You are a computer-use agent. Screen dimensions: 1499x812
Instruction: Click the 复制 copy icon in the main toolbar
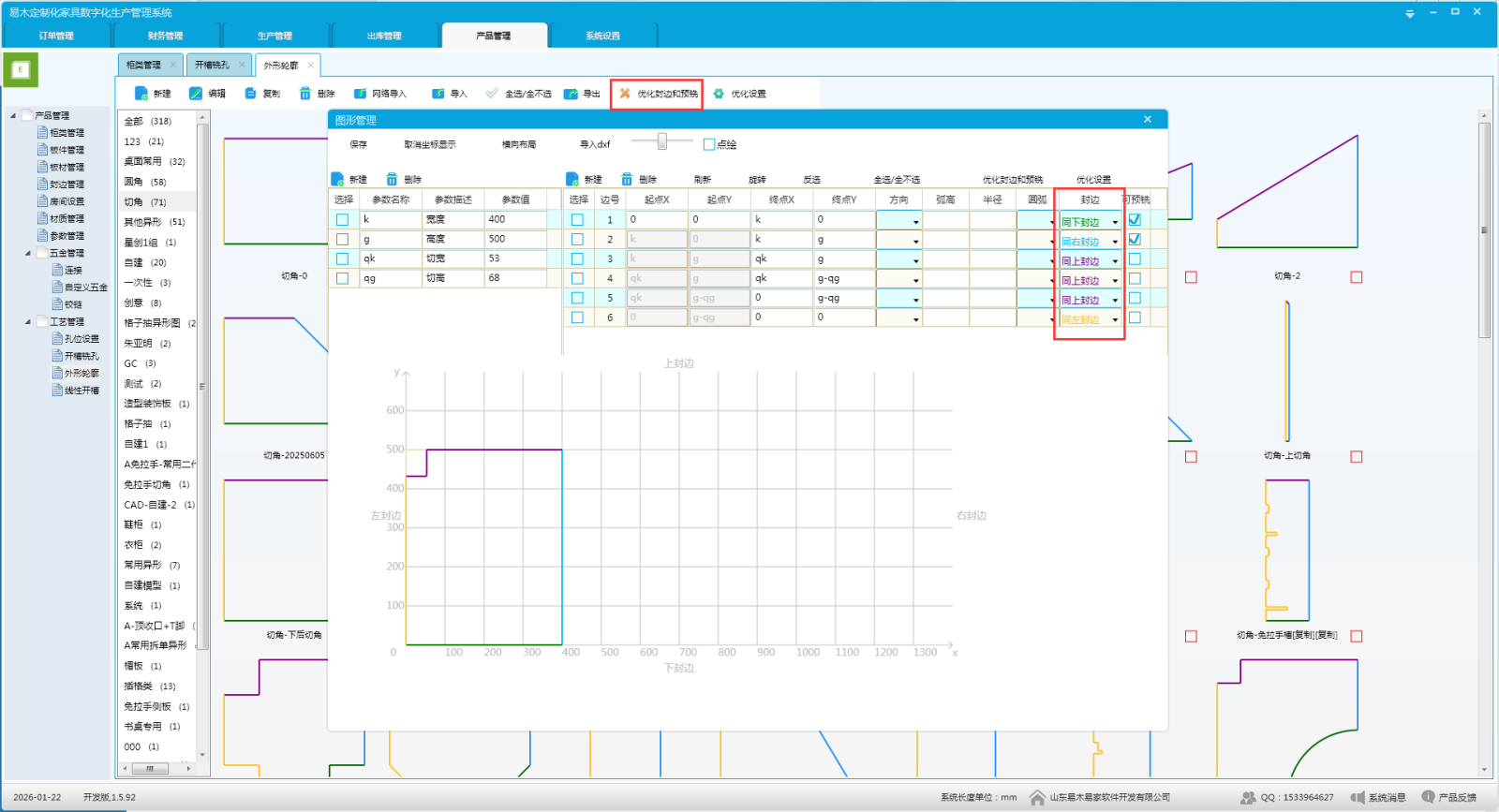250,94
